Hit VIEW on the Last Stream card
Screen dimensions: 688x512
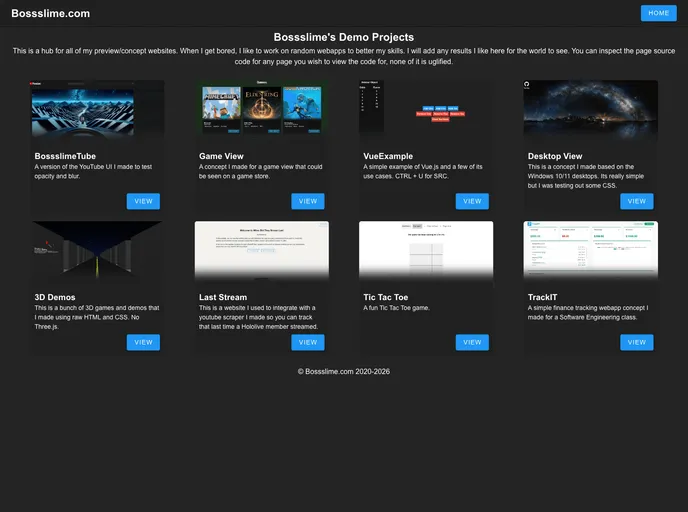[307, 342]
